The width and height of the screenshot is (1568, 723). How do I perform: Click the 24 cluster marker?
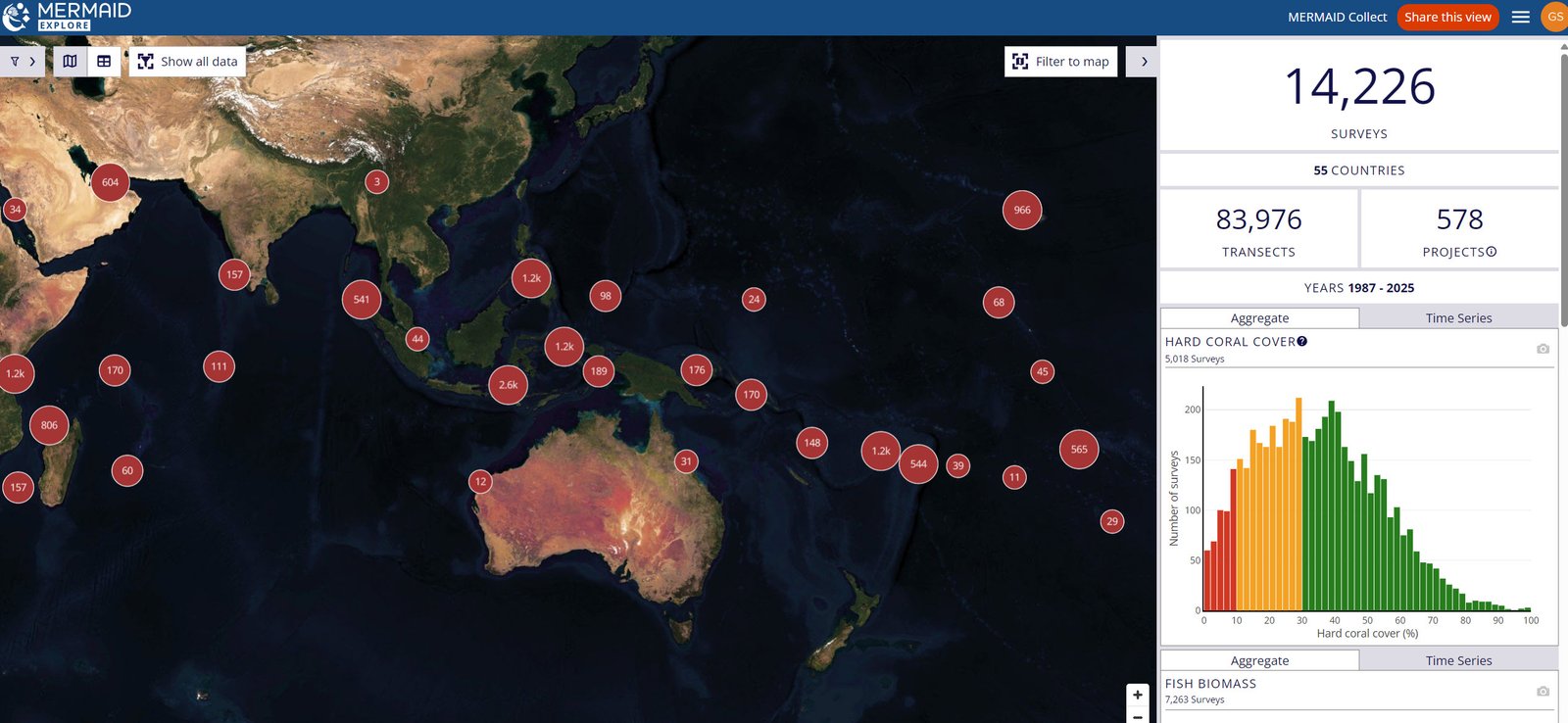[754, 300]
